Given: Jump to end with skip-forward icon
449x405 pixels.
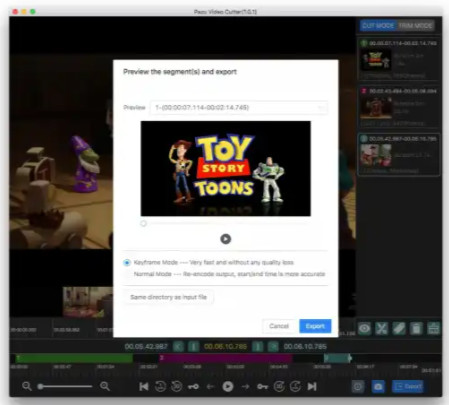Looking at the screenshot, I should coord(312,386).
